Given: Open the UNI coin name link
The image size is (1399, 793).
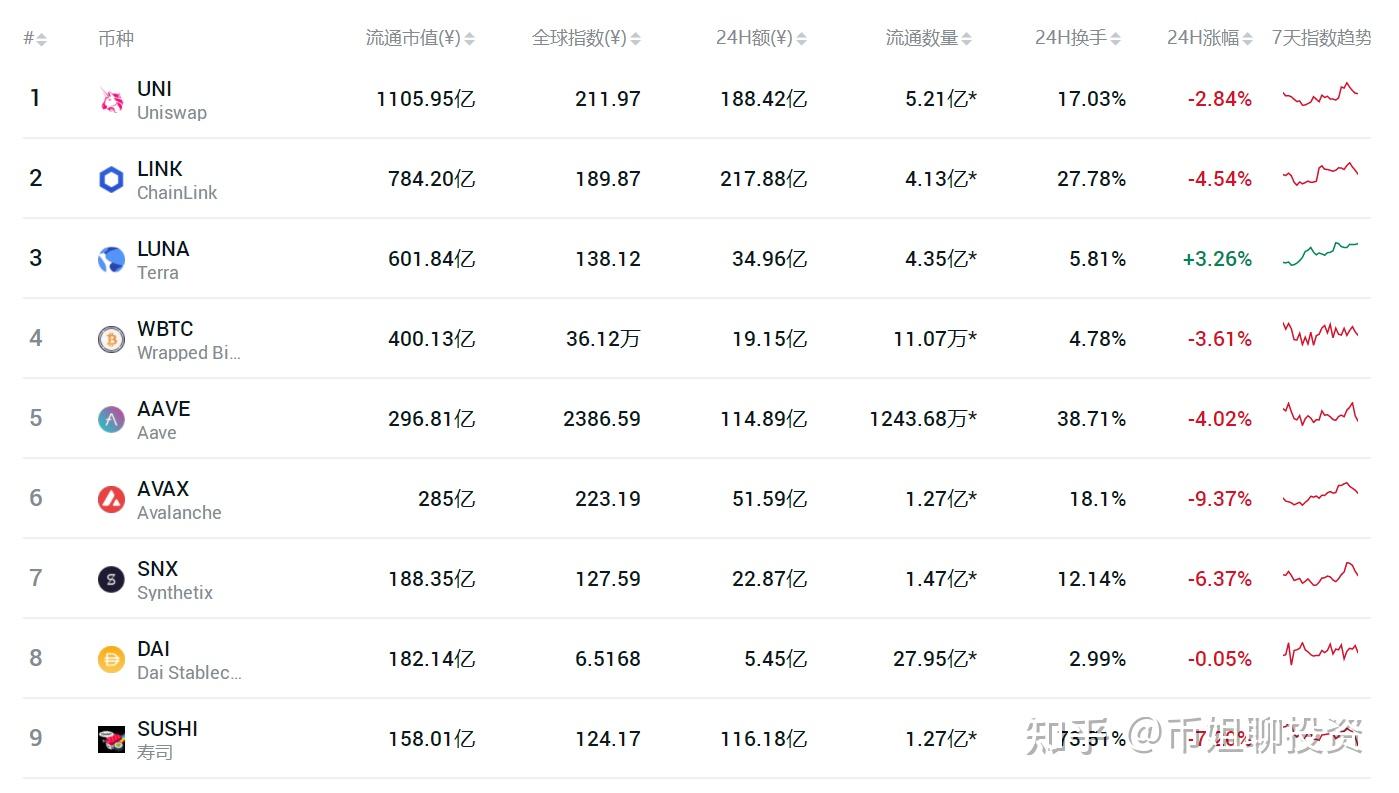Looking at the screenshot, I should (x=155, y=89).
